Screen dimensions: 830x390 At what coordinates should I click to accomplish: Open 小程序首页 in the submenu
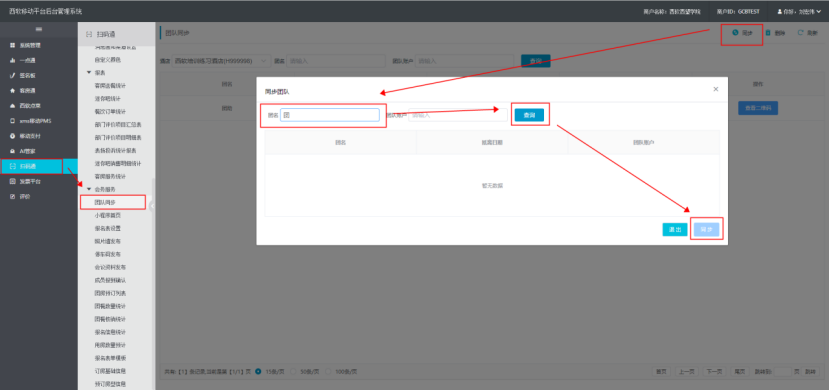[x=108, y=215]
